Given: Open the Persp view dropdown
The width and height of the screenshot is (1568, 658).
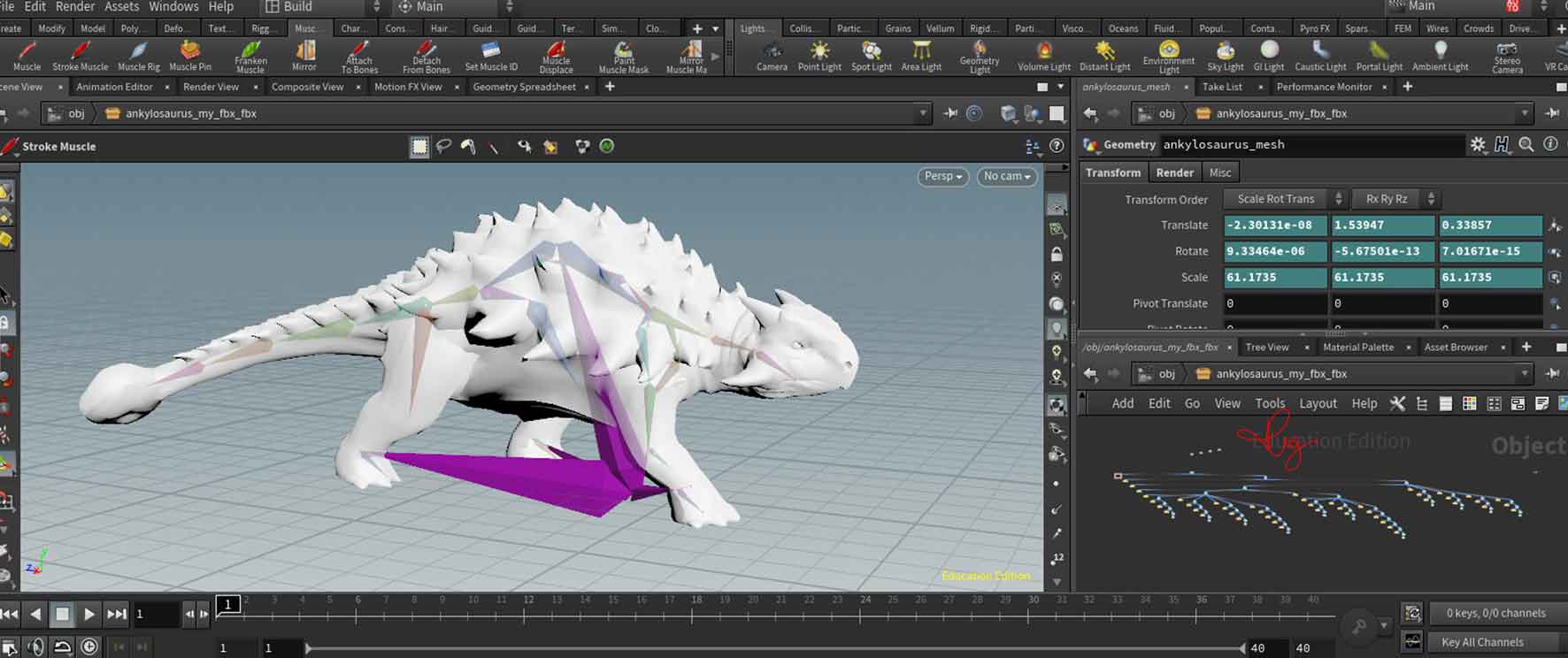Looking at the screenshot, I should click(943, 176).
